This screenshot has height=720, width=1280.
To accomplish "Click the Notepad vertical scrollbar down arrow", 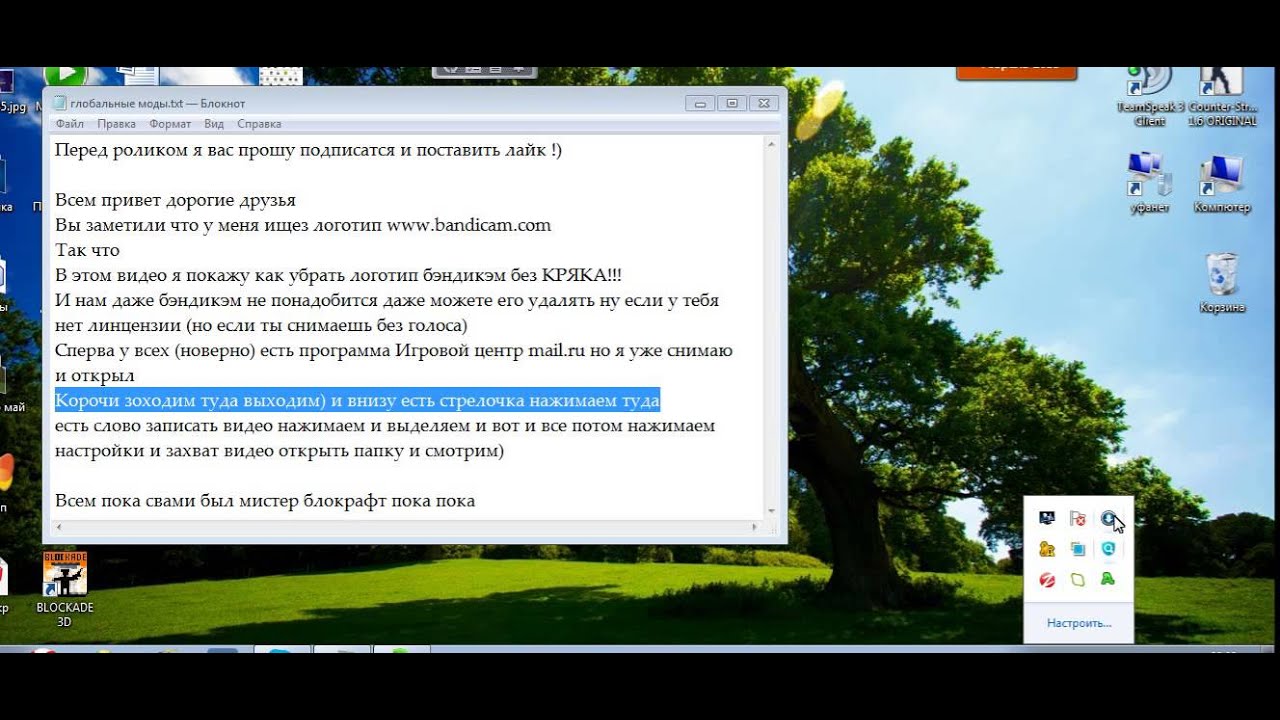I will 771,511.
